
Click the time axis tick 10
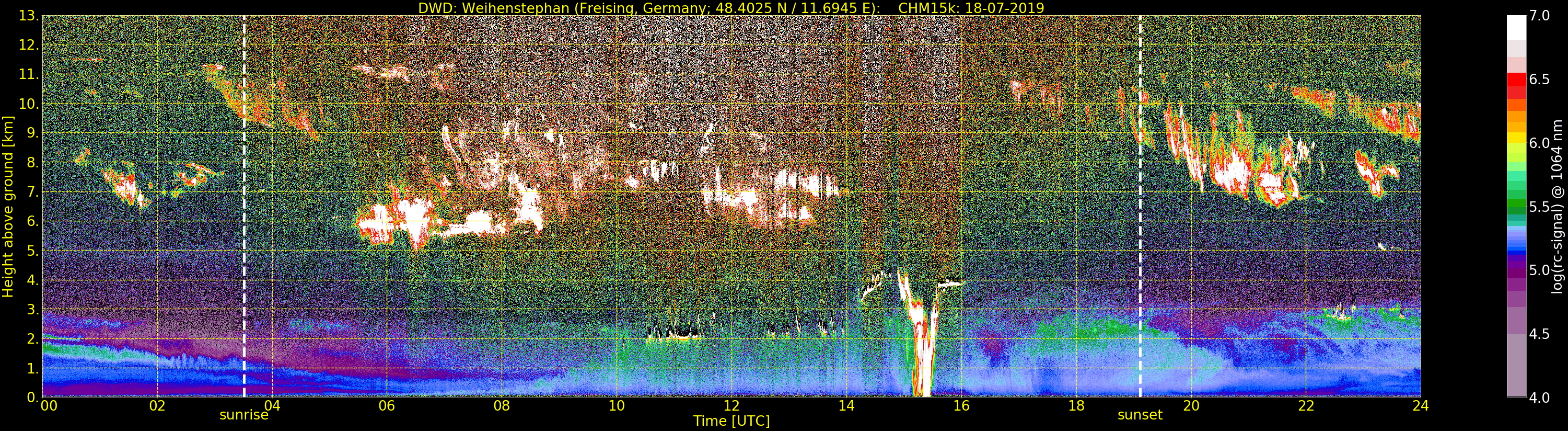click(x=617, y=405)
